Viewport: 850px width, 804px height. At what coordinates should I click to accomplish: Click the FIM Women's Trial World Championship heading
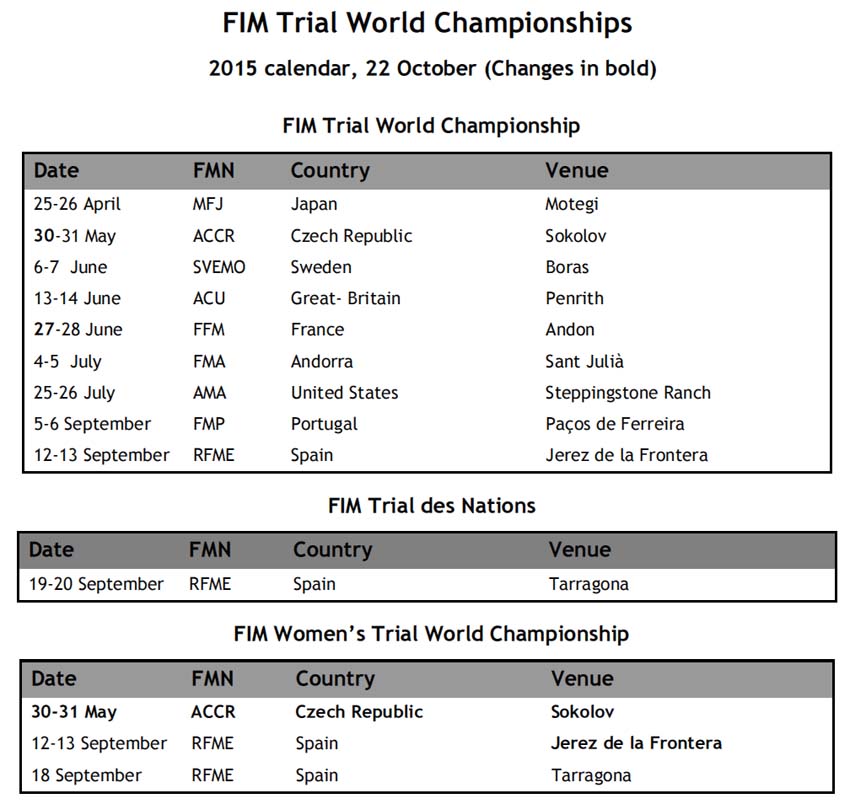(x=431, y=634)
